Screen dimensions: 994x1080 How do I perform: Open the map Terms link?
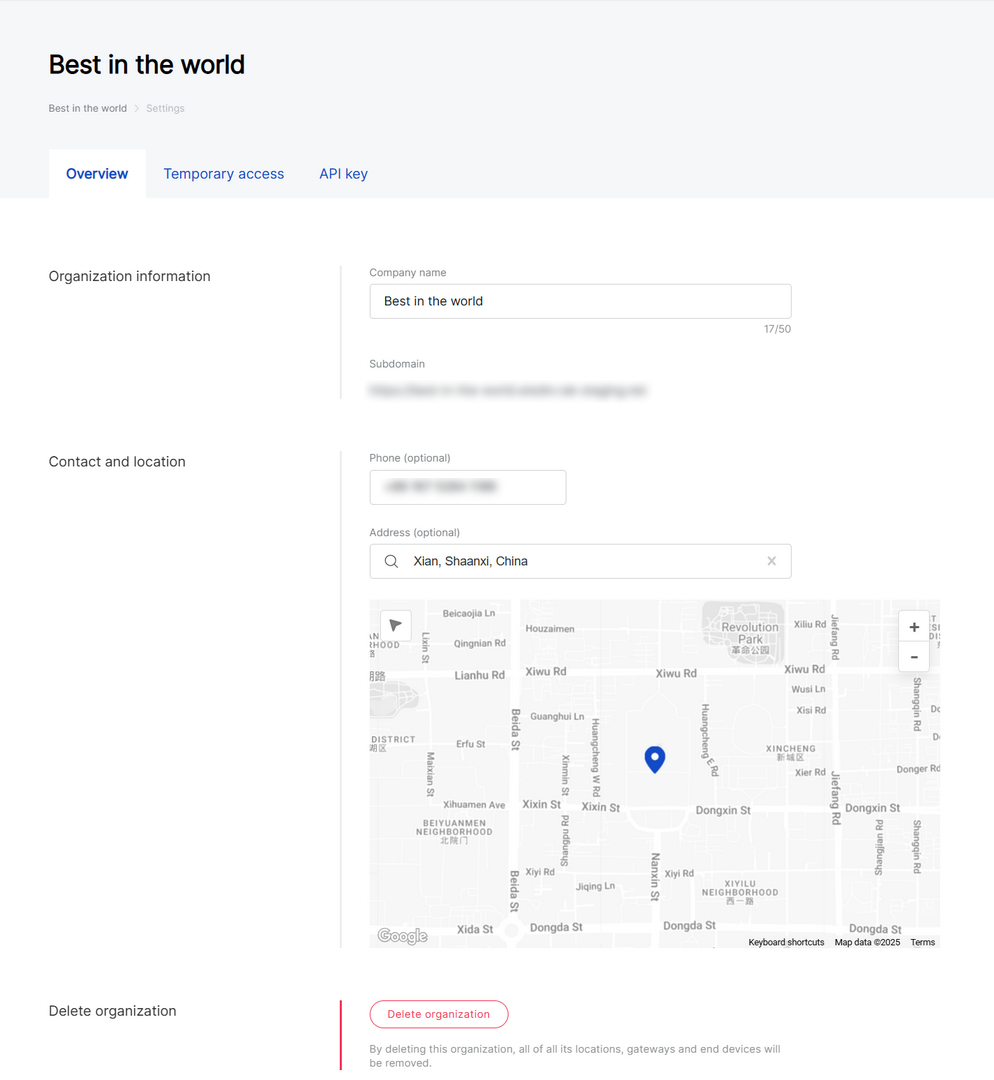[x=922, y=941]
